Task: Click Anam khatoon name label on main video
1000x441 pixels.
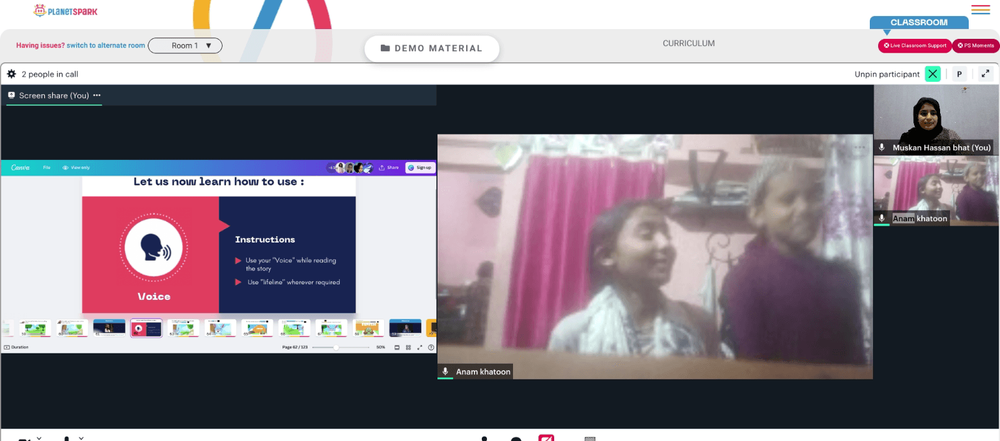Action: tap(483, 371)
